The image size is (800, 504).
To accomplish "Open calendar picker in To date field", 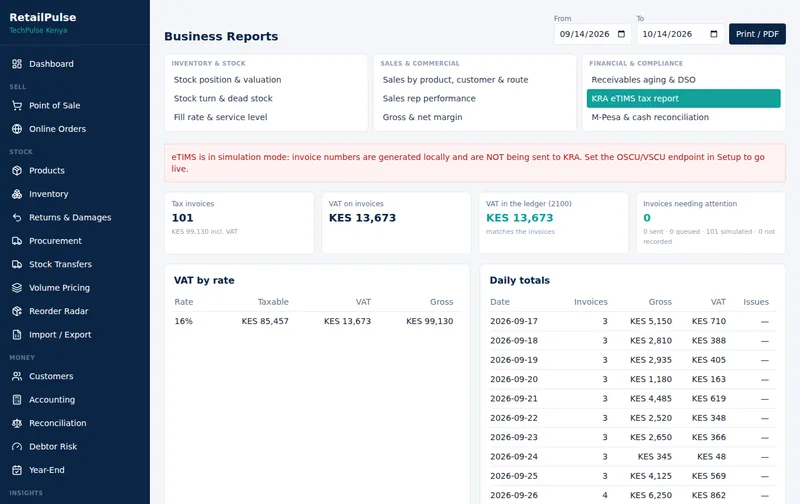I will [714, 34].
